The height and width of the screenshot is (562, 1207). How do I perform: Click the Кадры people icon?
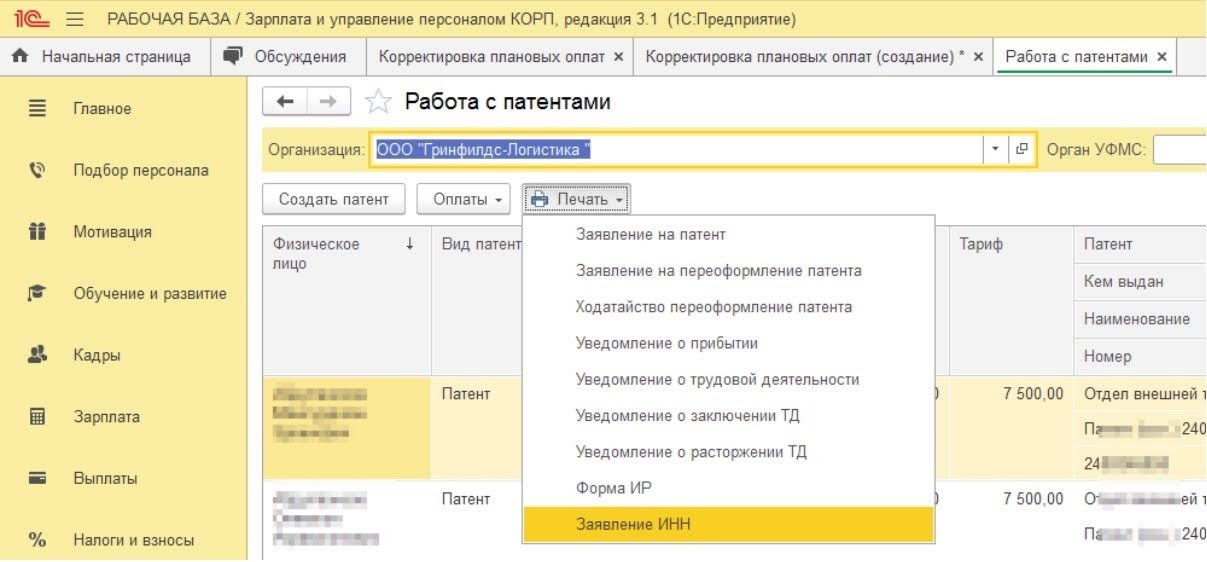(37, 355)
